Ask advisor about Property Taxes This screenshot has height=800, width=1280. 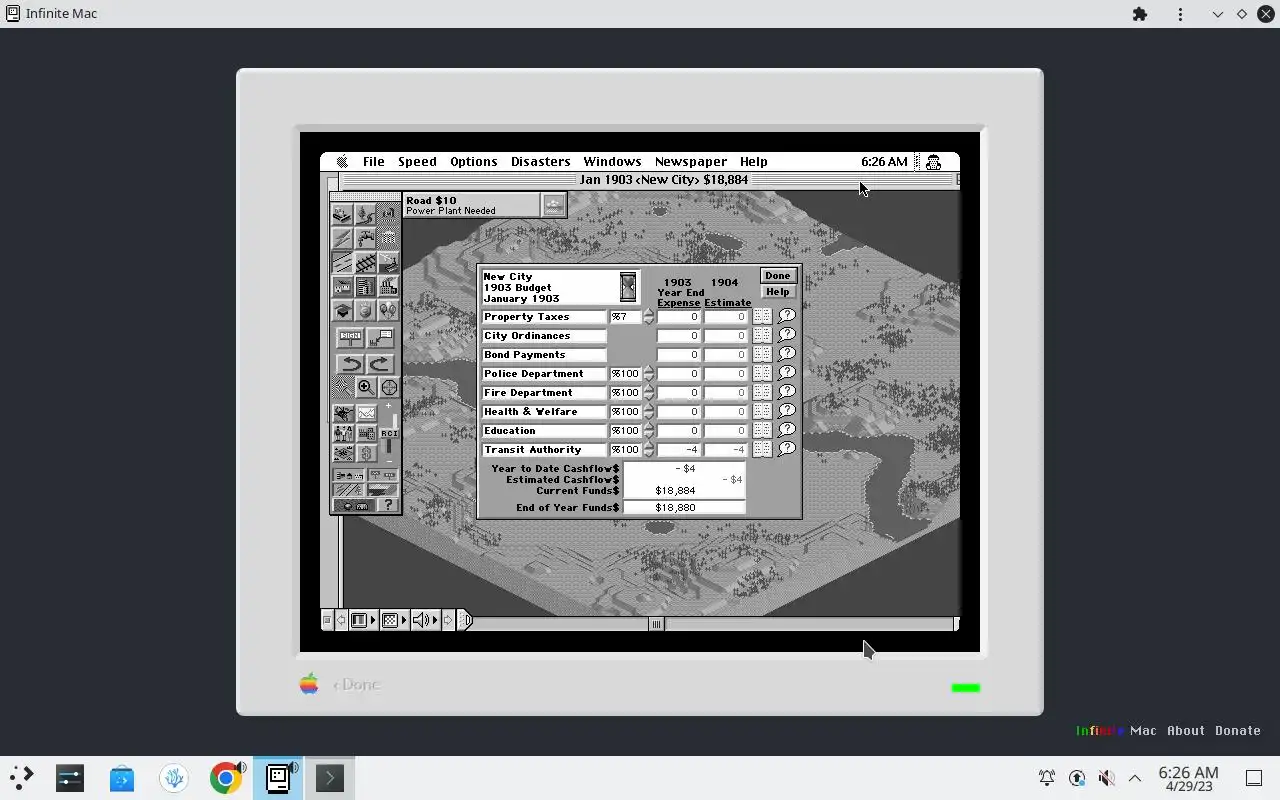click(x=787, y=316)
